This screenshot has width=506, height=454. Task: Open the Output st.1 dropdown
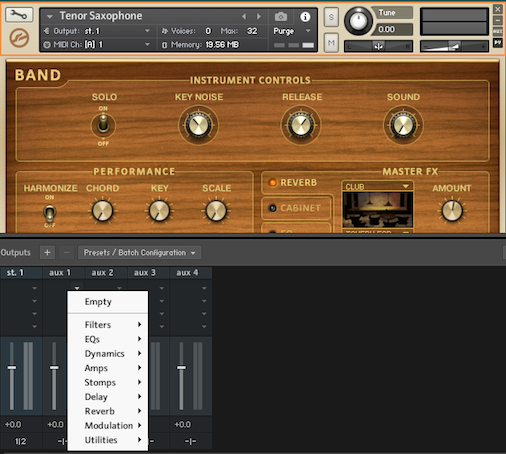[147, 31]
